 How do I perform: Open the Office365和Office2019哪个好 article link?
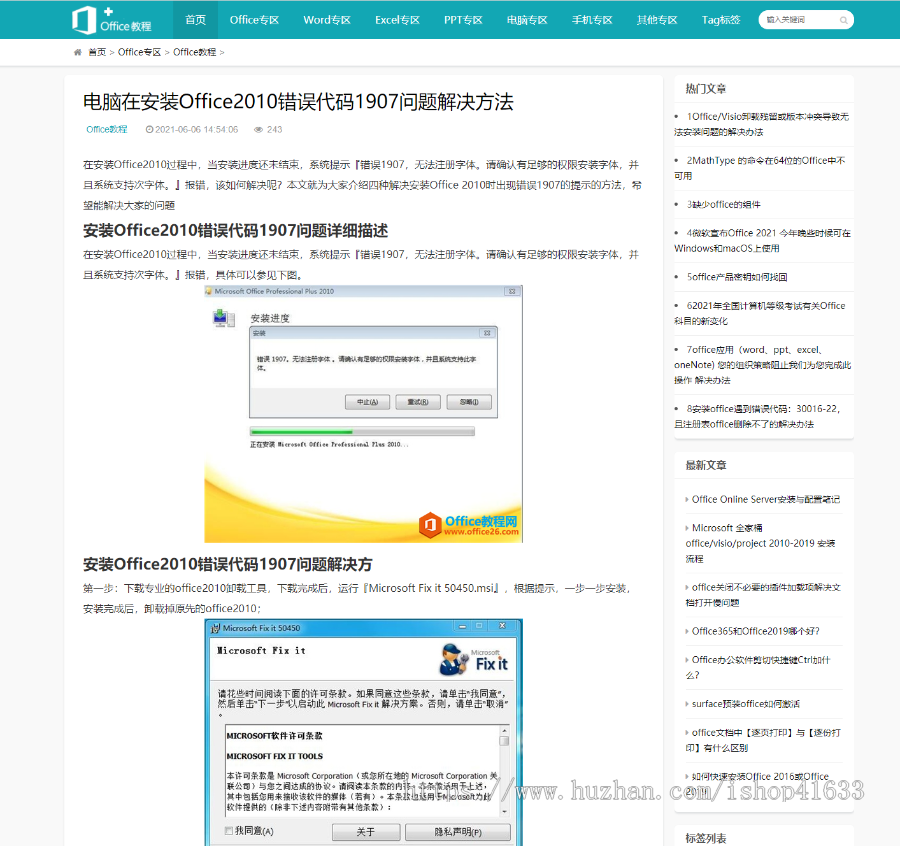(755, 631)
